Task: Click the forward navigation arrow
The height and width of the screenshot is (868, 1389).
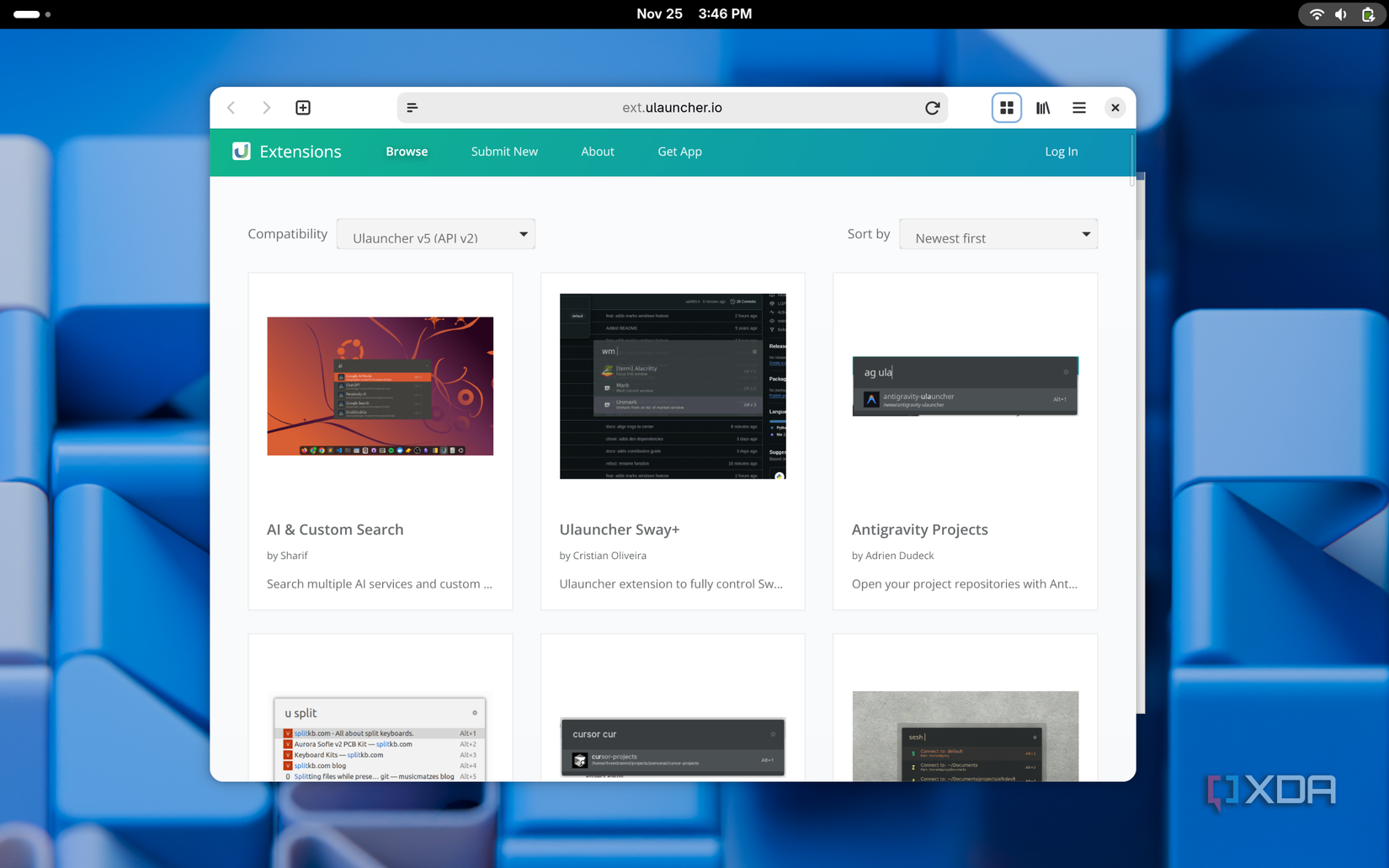Action: 266,108
